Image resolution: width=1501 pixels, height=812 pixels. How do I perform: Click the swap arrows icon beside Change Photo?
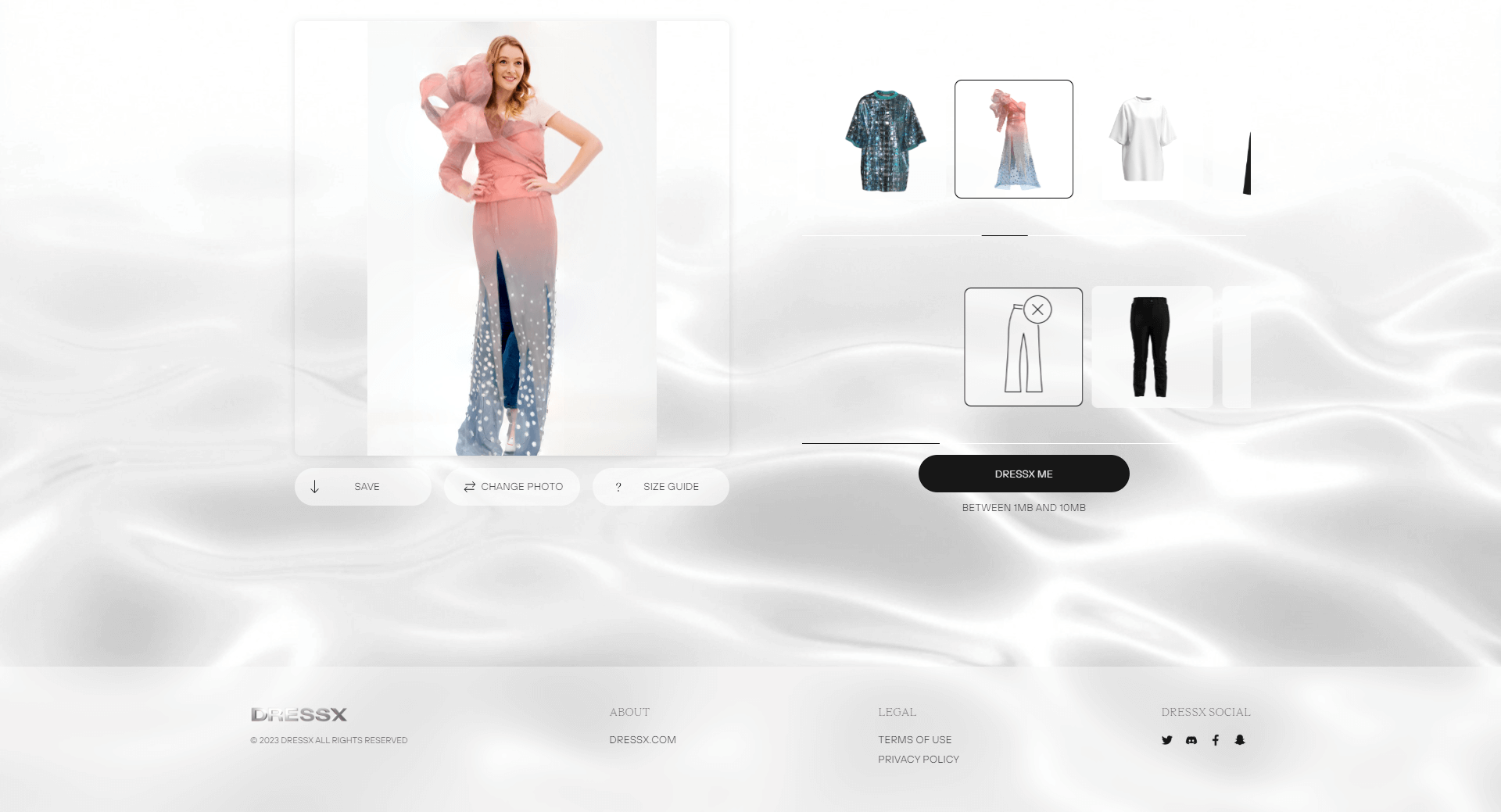coord(468,486)
